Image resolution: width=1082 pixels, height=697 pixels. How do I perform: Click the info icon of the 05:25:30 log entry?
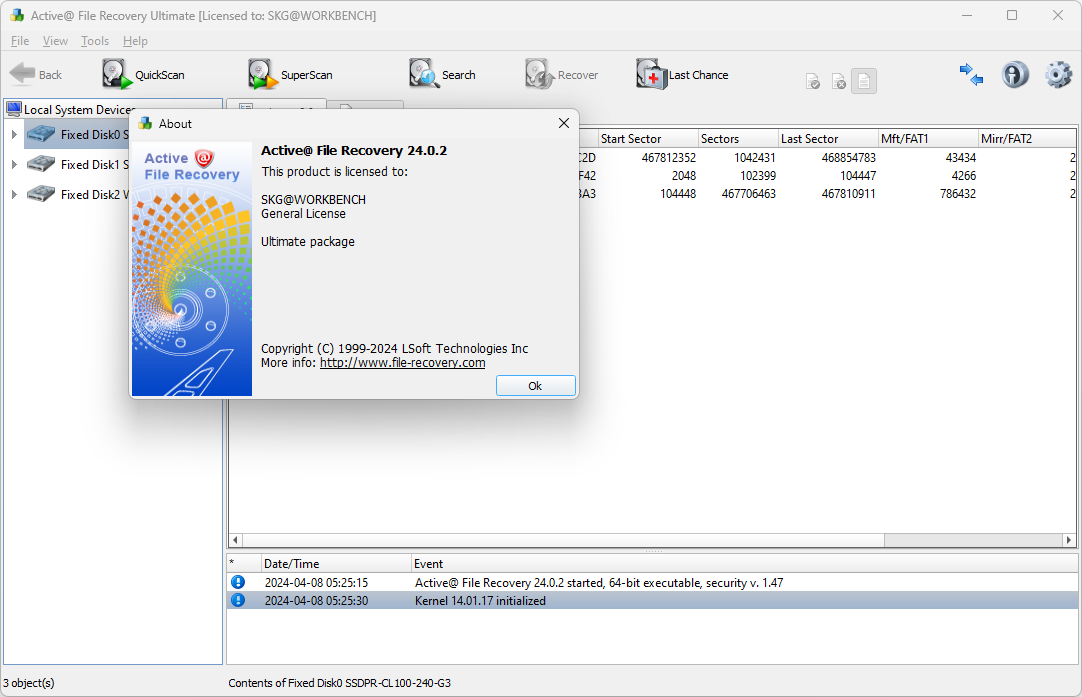tap(238, 600)
